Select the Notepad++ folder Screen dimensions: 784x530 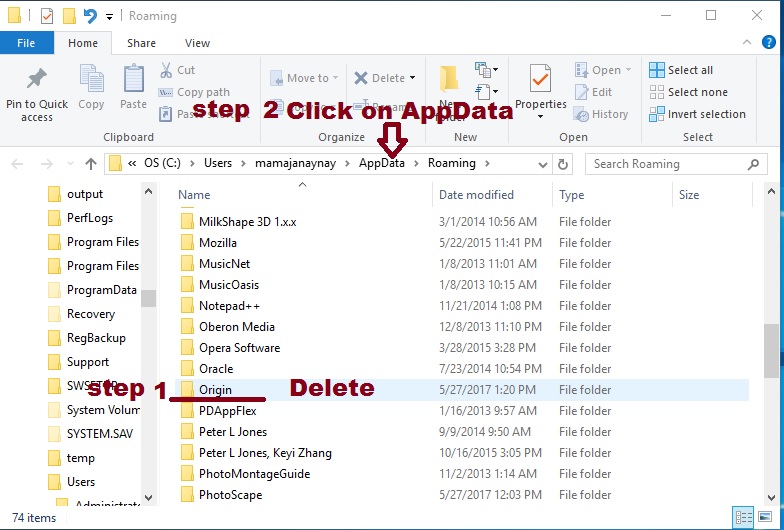pyautogui.click(x=229, y=306)
